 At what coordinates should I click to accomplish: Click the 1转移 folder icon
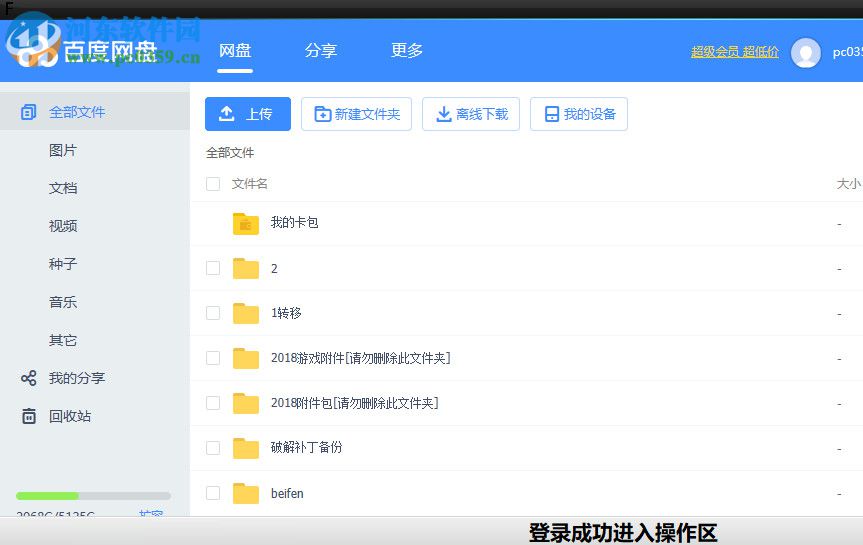[245, 313]
